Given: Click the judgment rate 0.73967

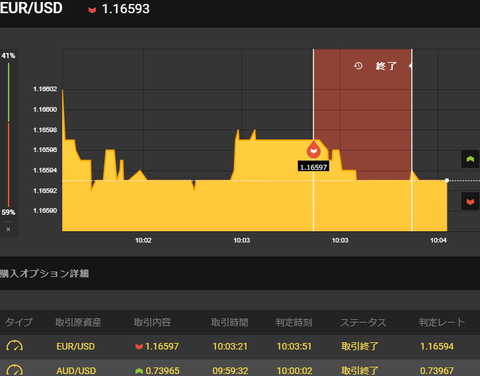Looking at the screenshot, I should pos(437,371).
